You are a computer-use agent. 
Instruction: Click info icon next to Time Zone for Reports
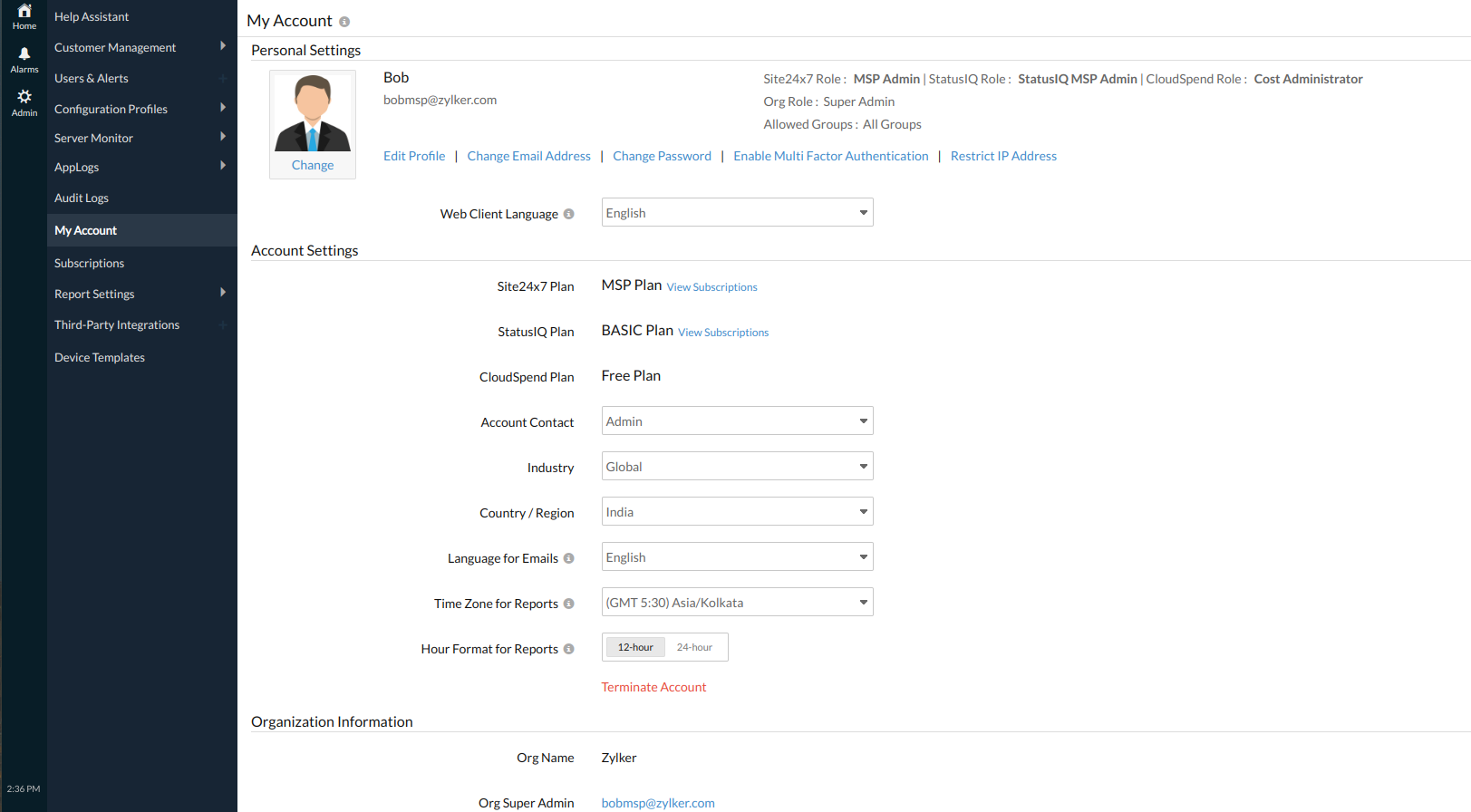click(568, 604)
